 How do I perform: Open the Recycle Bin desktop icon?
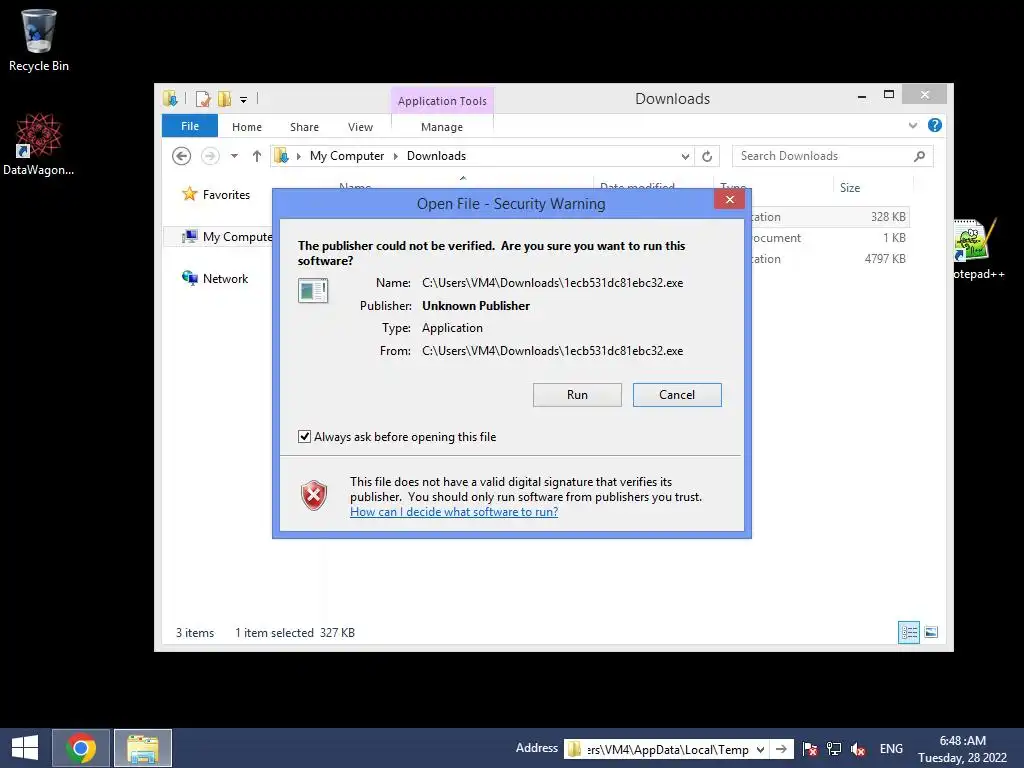coord(39,40)
